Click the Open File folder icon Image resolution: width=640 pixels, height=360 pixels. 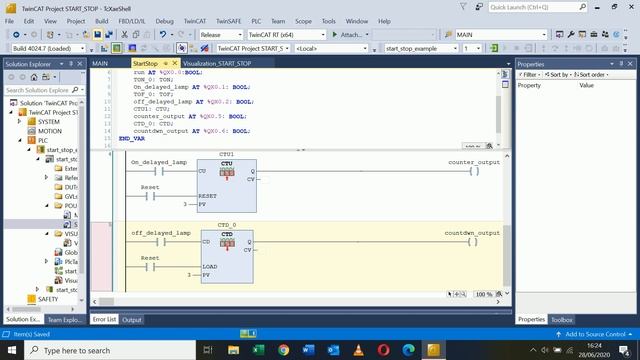(x=86, y=35)
